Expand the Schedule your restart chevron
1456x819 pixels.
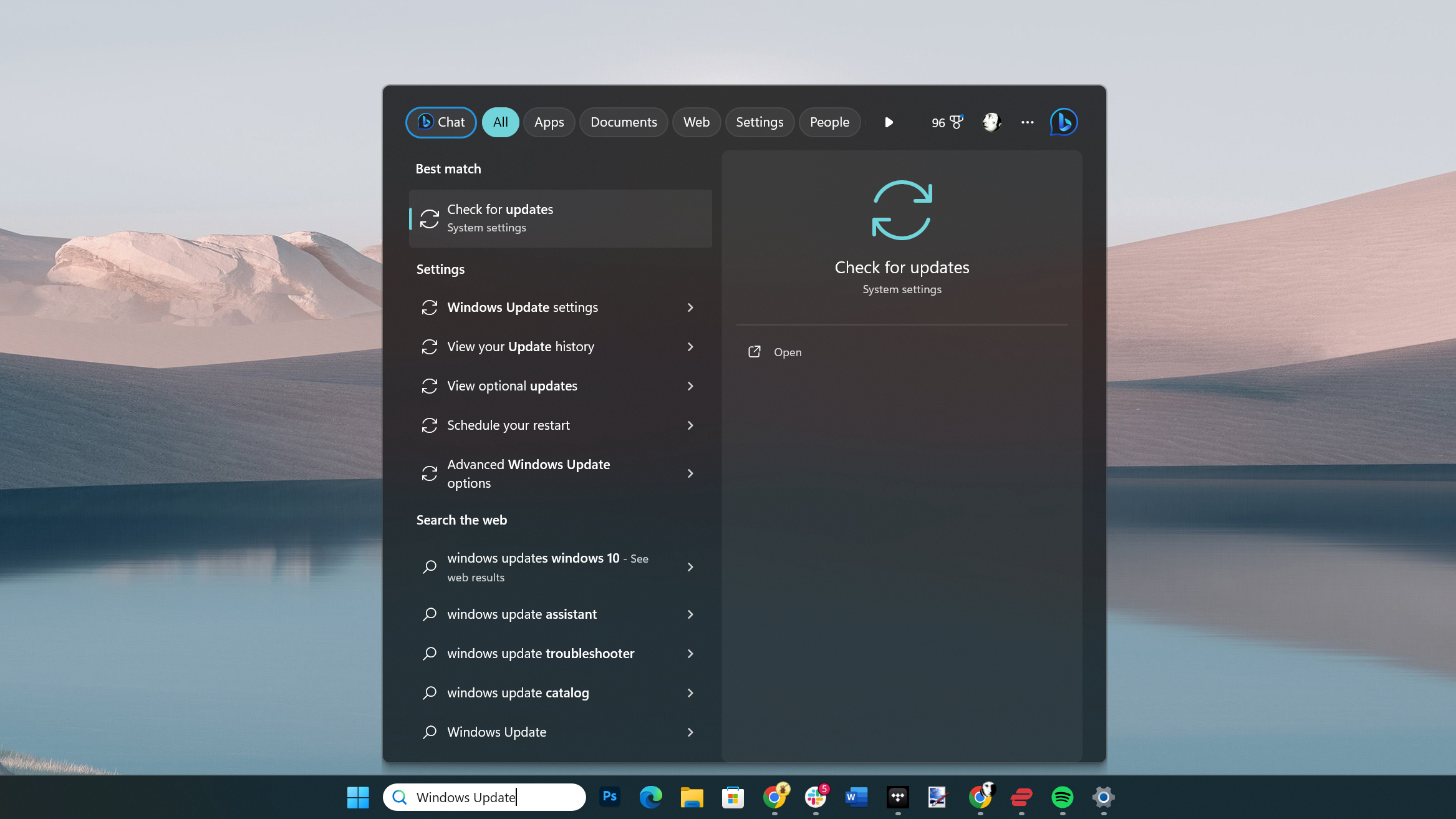click(690, 425)
